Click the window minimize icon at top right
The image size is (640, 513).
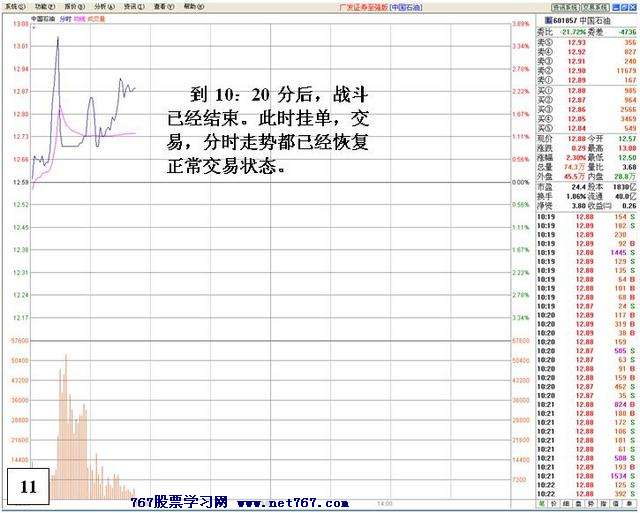pos(617,6)
